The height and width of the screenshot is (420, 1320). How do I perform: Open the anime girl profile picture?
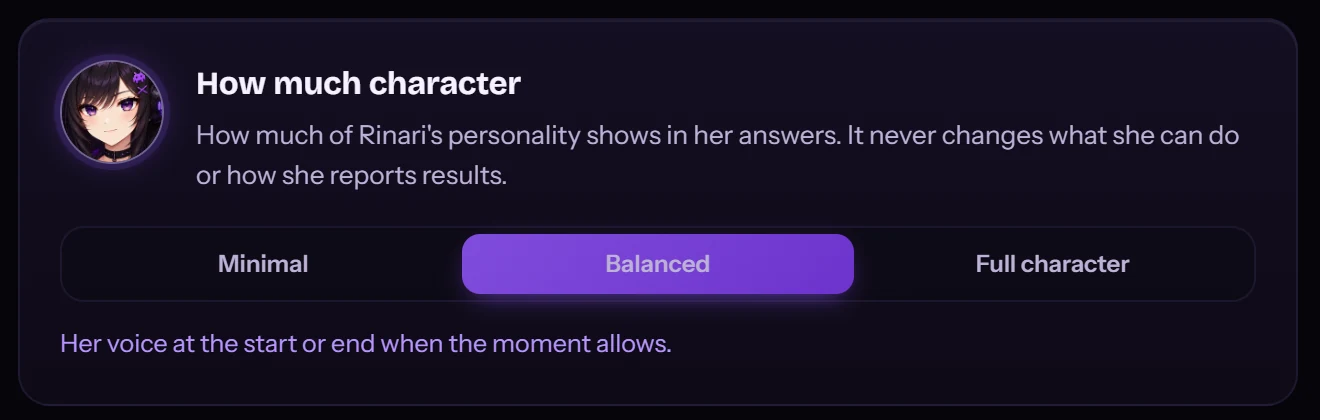(111, 110)
